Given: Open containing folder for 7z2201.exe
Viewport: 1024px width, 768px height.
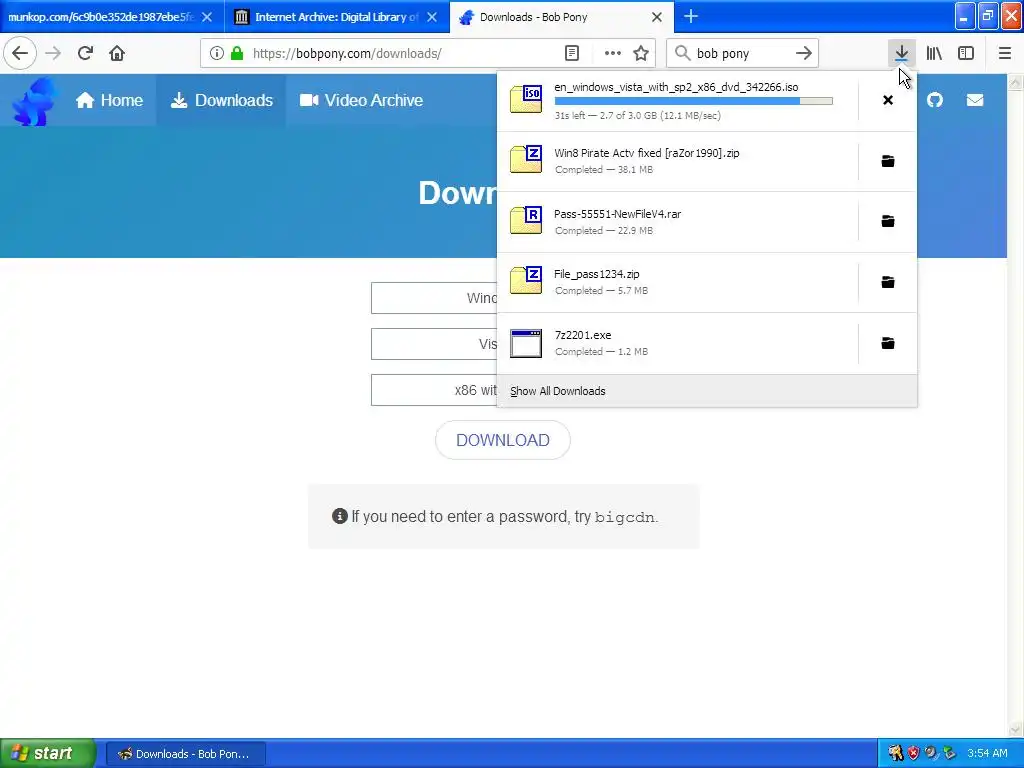Looking at the screenshot, I should (888, 343).
